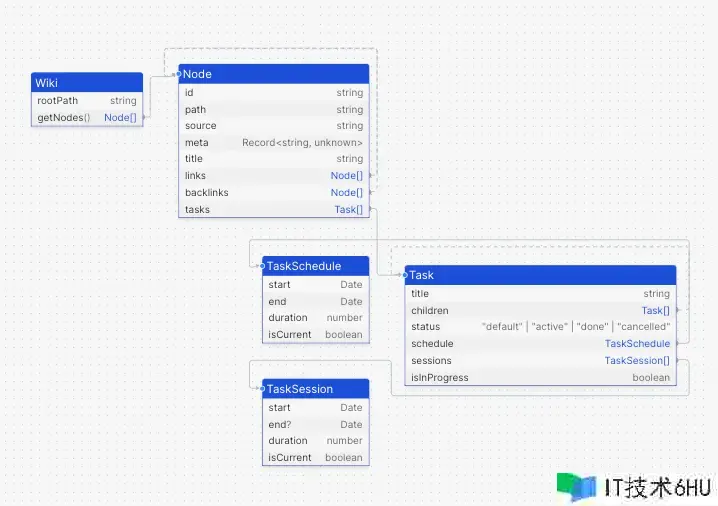This screenshot has width=718, height=506.
Task: Click the IT技术6HU watermark logo icon
Action: coord(576,487)
